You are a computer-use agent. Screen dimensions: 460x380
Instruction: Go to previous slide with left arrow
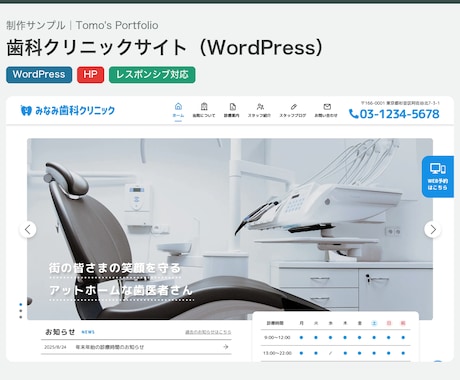[x=28, y=229]
